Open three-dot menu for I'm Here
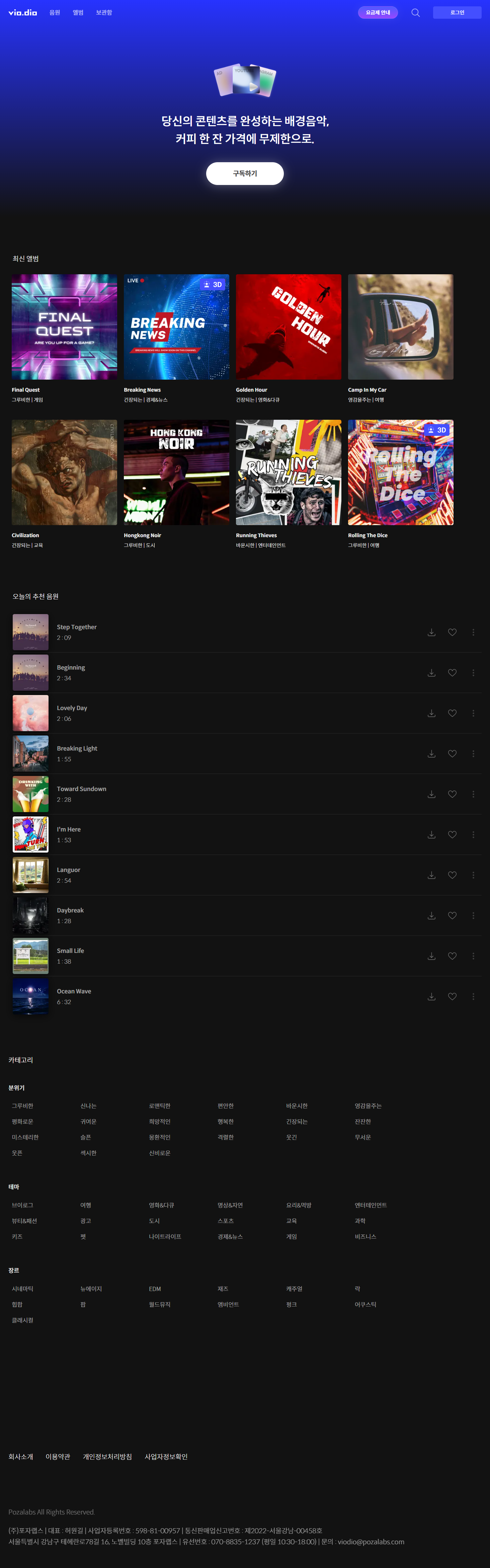Image resolution: width=490 pixels, height=1568 pixels. [473, 835]
